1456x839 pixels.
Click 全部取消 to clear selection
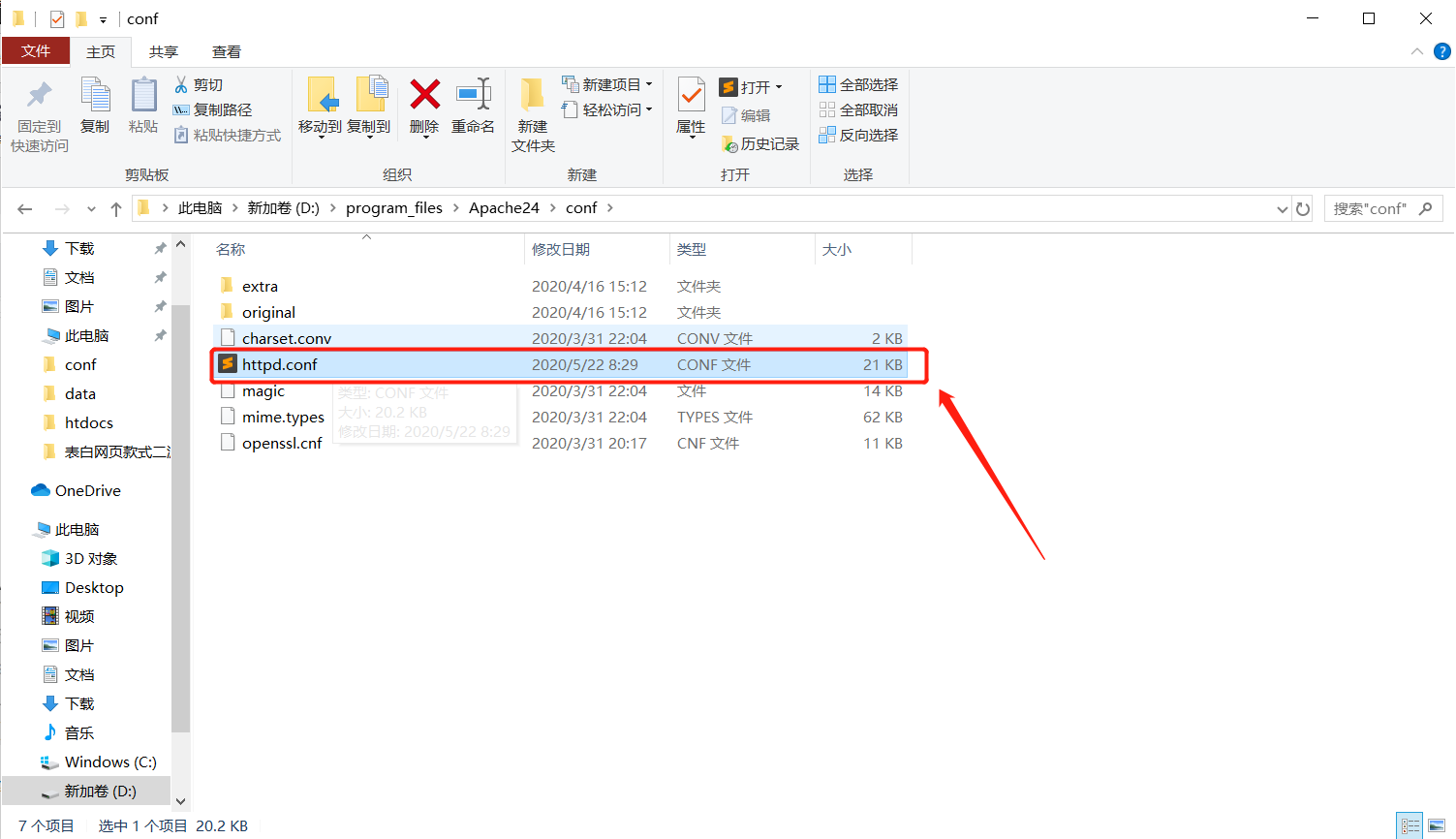pos(858,109)
